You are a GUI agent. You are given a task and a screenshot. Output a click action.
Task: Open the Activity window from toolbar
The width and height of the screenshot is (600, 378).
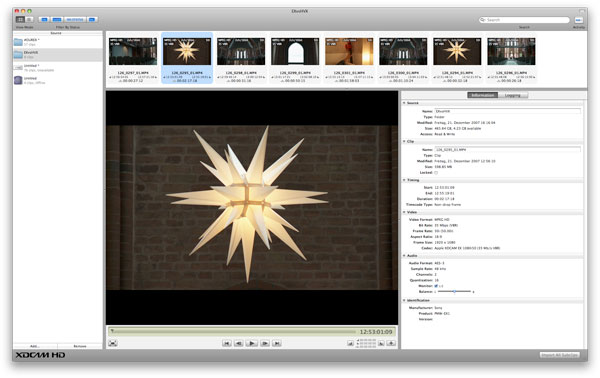579,20
